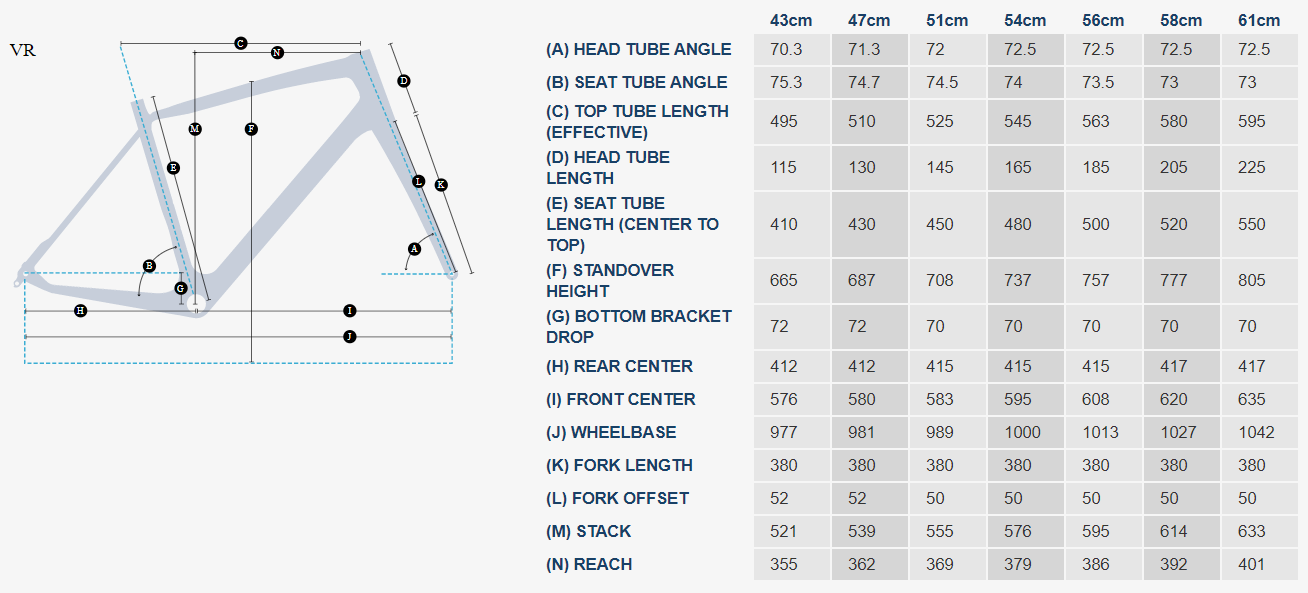Click the (A) HEAD TUBE ANGLE row label
The height and width of the screenshot is (593, 1308).
pos(638,49)
